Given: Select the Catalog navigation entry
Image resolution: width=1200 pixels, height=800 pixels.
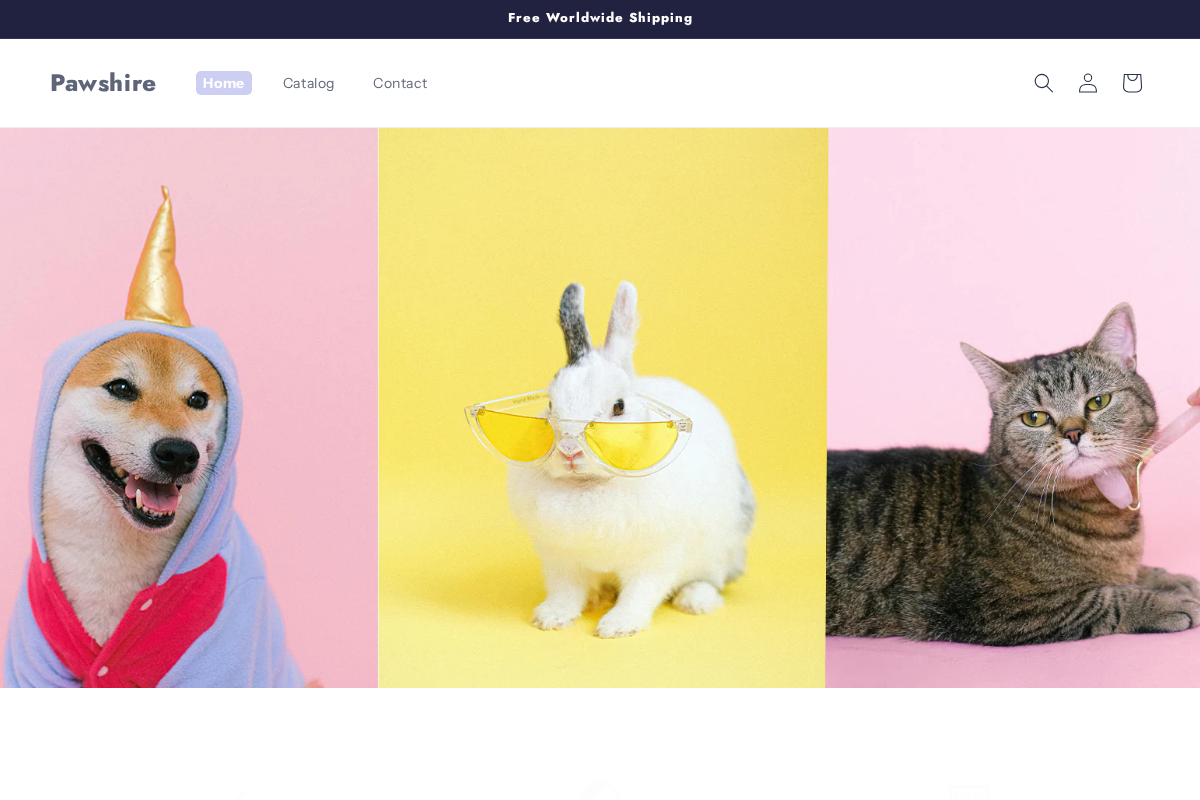Looking at the screenshot, I should tap(308, 83).
